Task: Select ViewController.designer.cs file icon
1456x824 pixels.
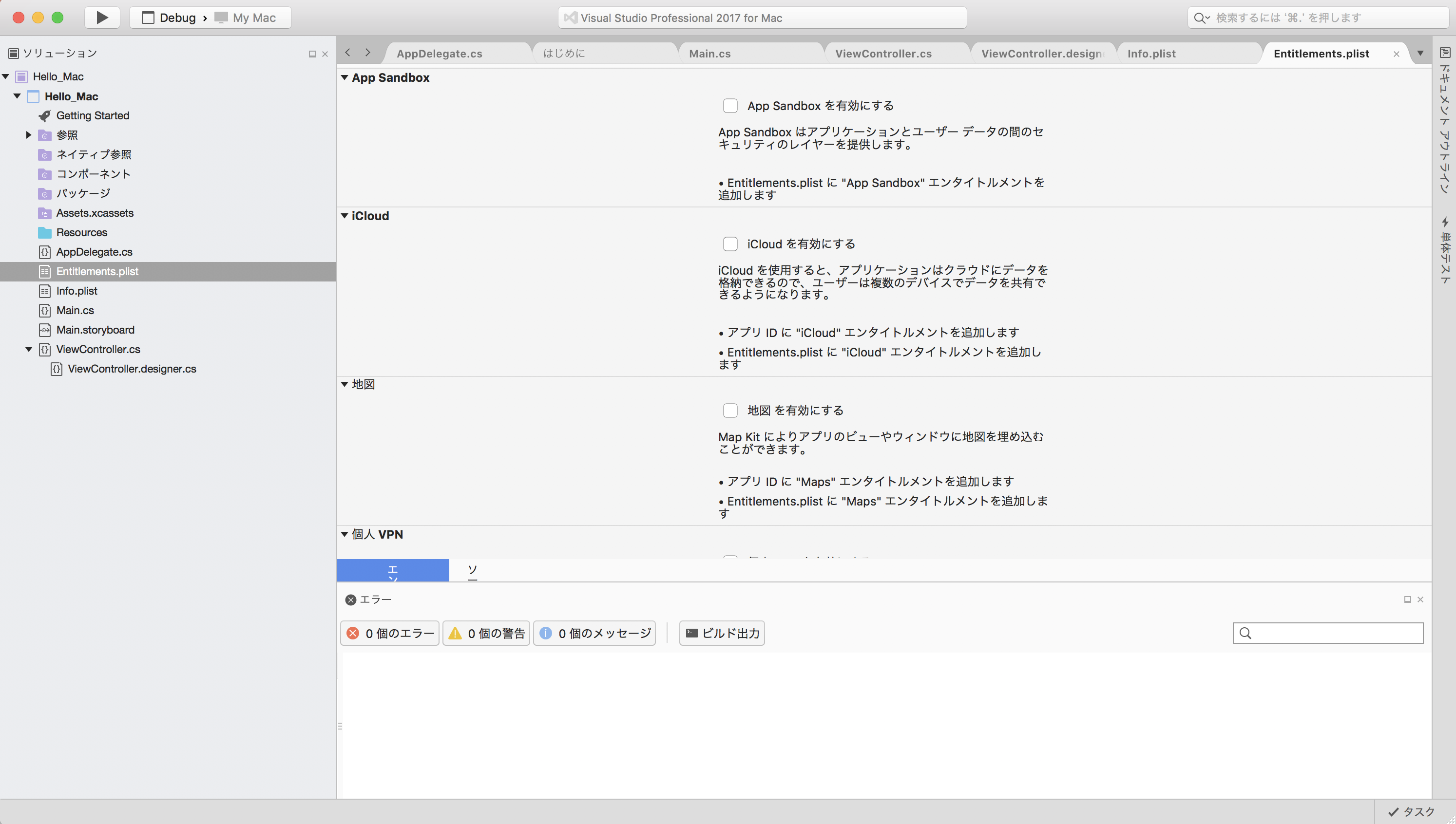Action: point(57,369)
